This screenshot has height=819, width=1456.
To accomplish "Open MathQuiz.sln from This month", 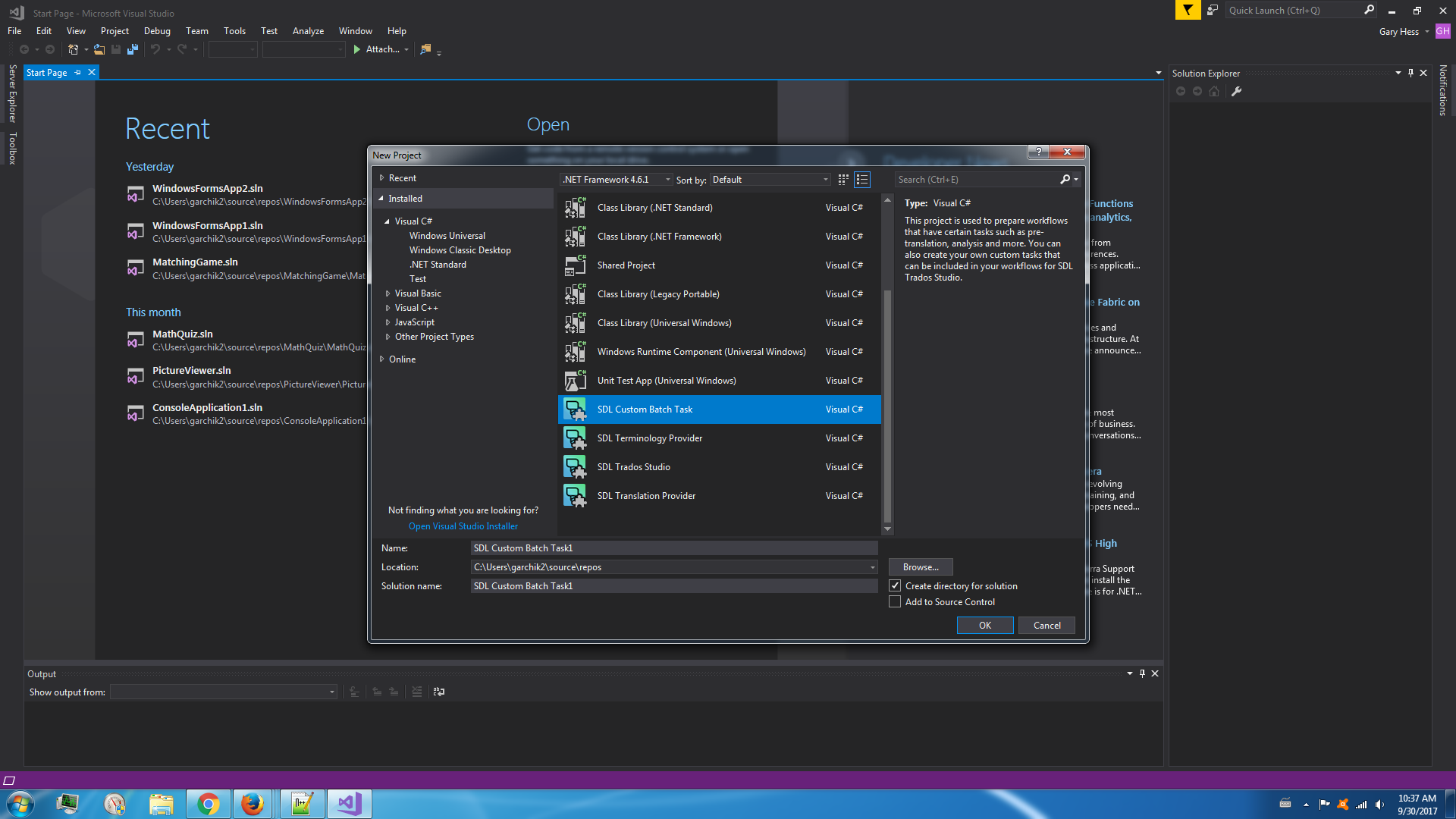I will (x=183, y=334).
